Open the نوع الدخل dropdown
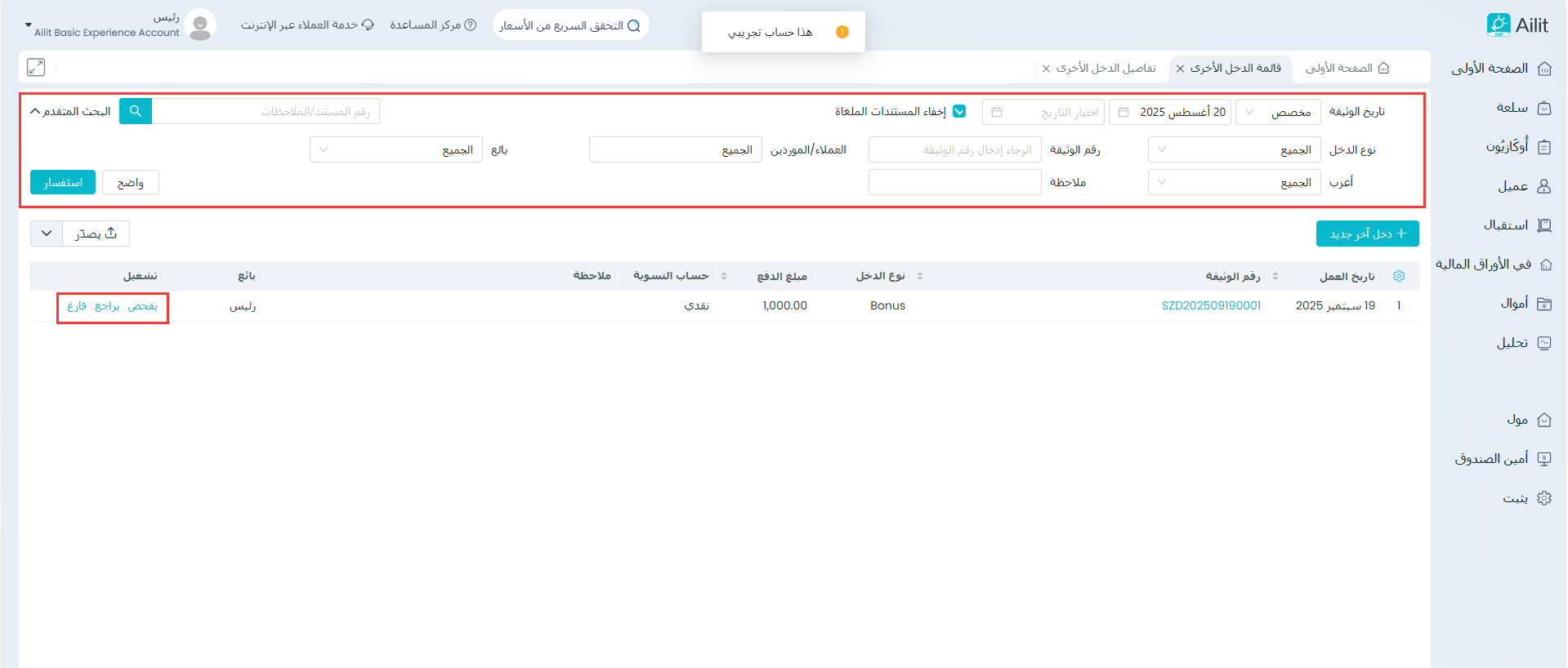Screen dimensions: 1568x668 tap(1234, 150)
